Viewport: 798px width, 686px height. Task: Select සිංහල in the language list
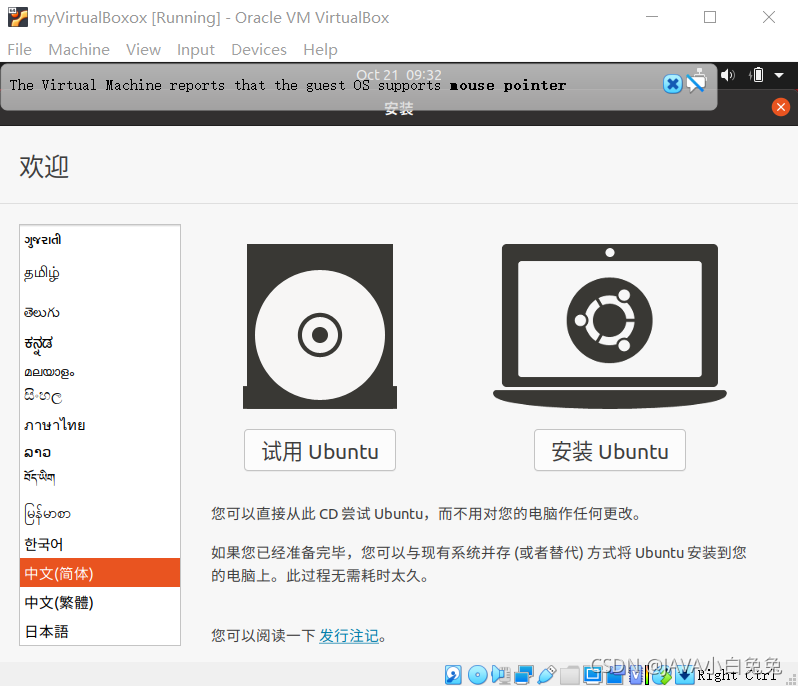click(x=100, y=396)
